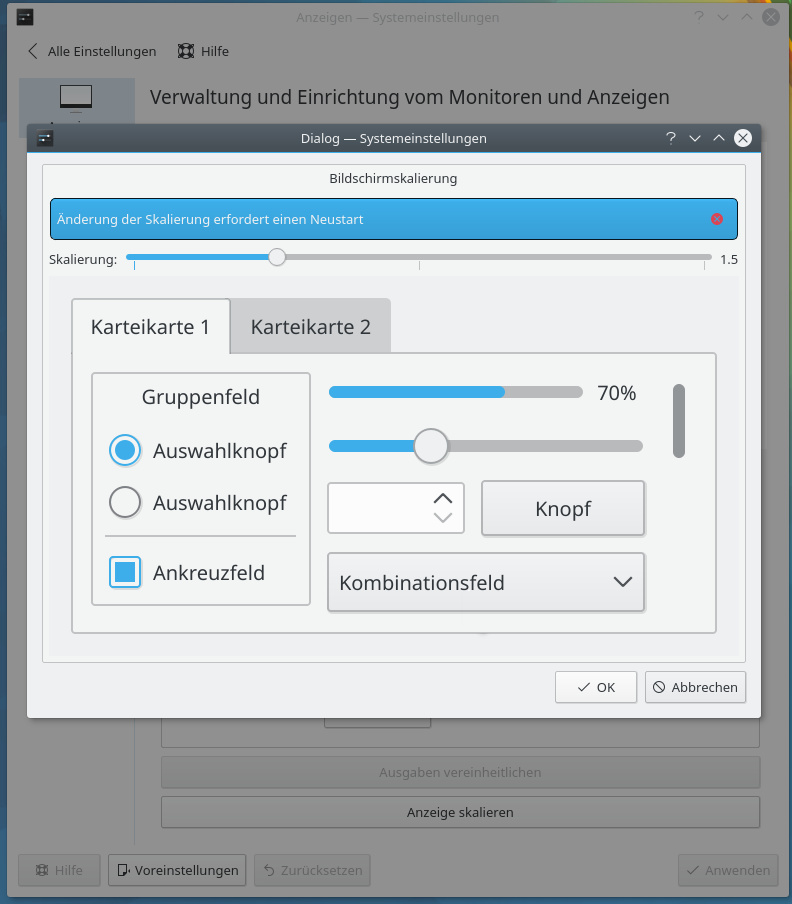
Task: Click the monitor display icon in sidebar
Action: tap(76, 98)
